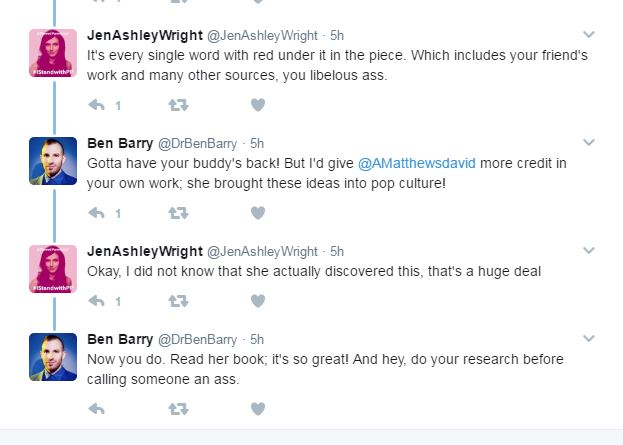
Task: Expand the chevron menu on the 'Now you do' tweet
Action: [x=588, y=339]
